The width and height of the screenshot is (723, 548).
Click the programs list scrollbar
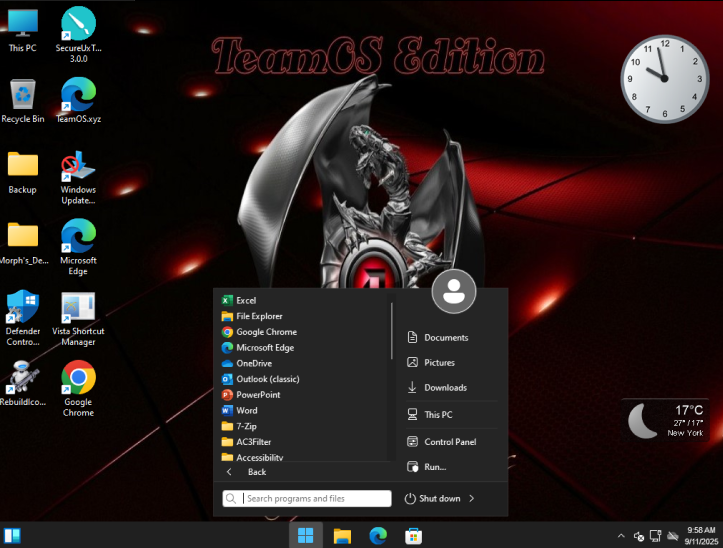[x=392, y=330]
